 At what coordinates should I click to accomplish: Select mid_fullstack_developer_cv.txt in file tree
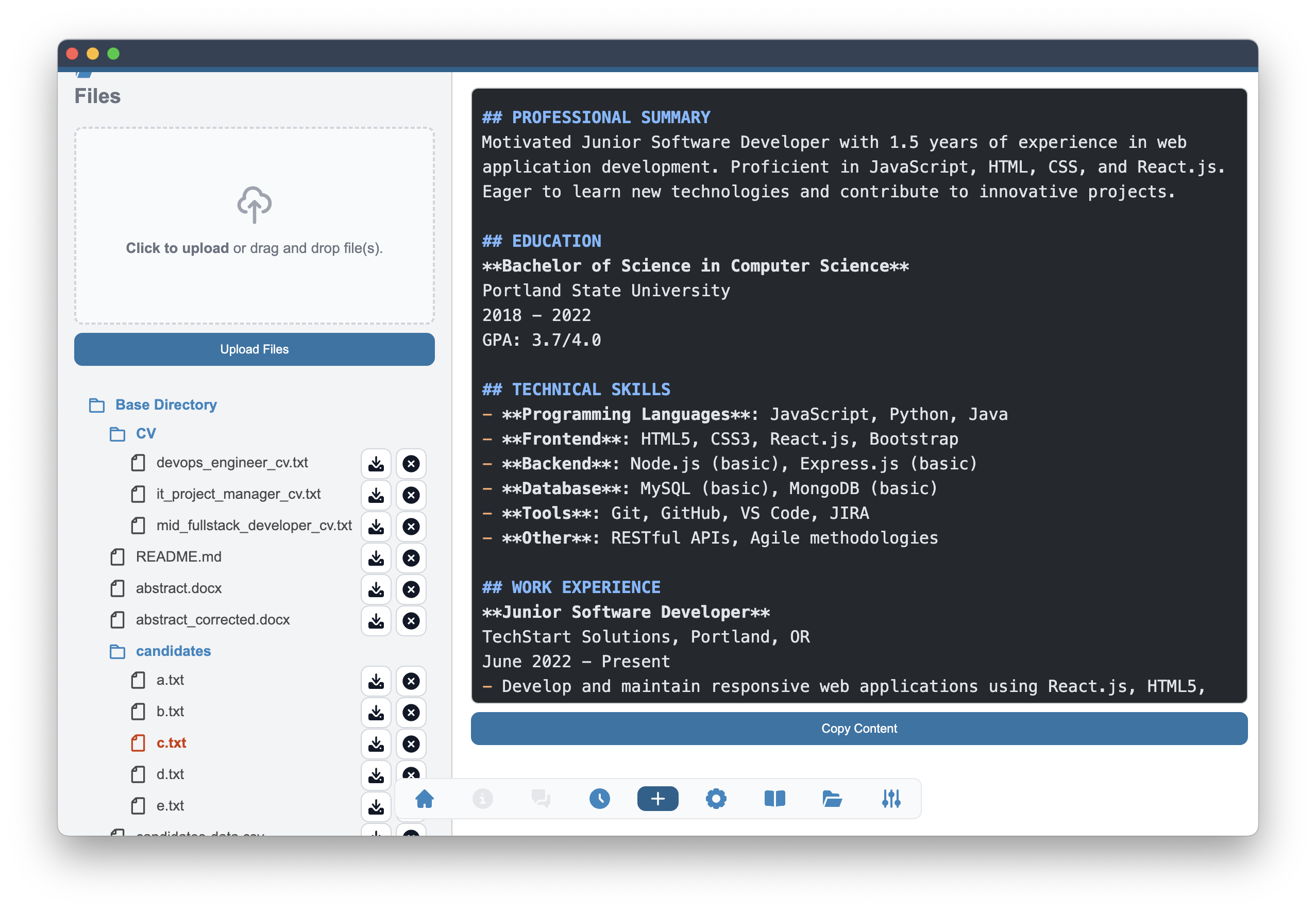254,525
